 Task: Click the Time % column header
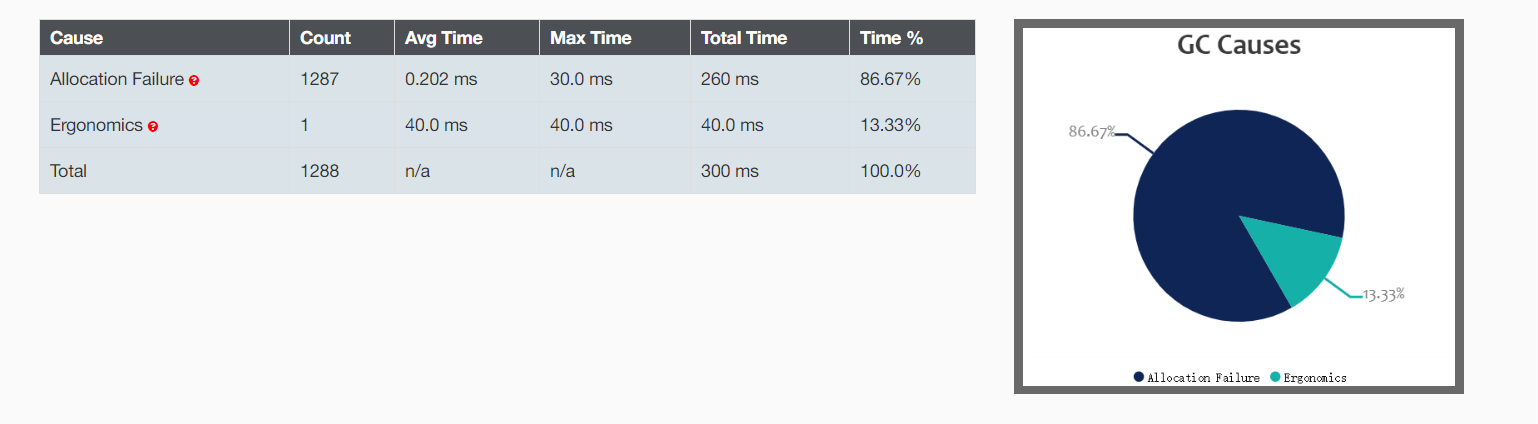point(892,38)
